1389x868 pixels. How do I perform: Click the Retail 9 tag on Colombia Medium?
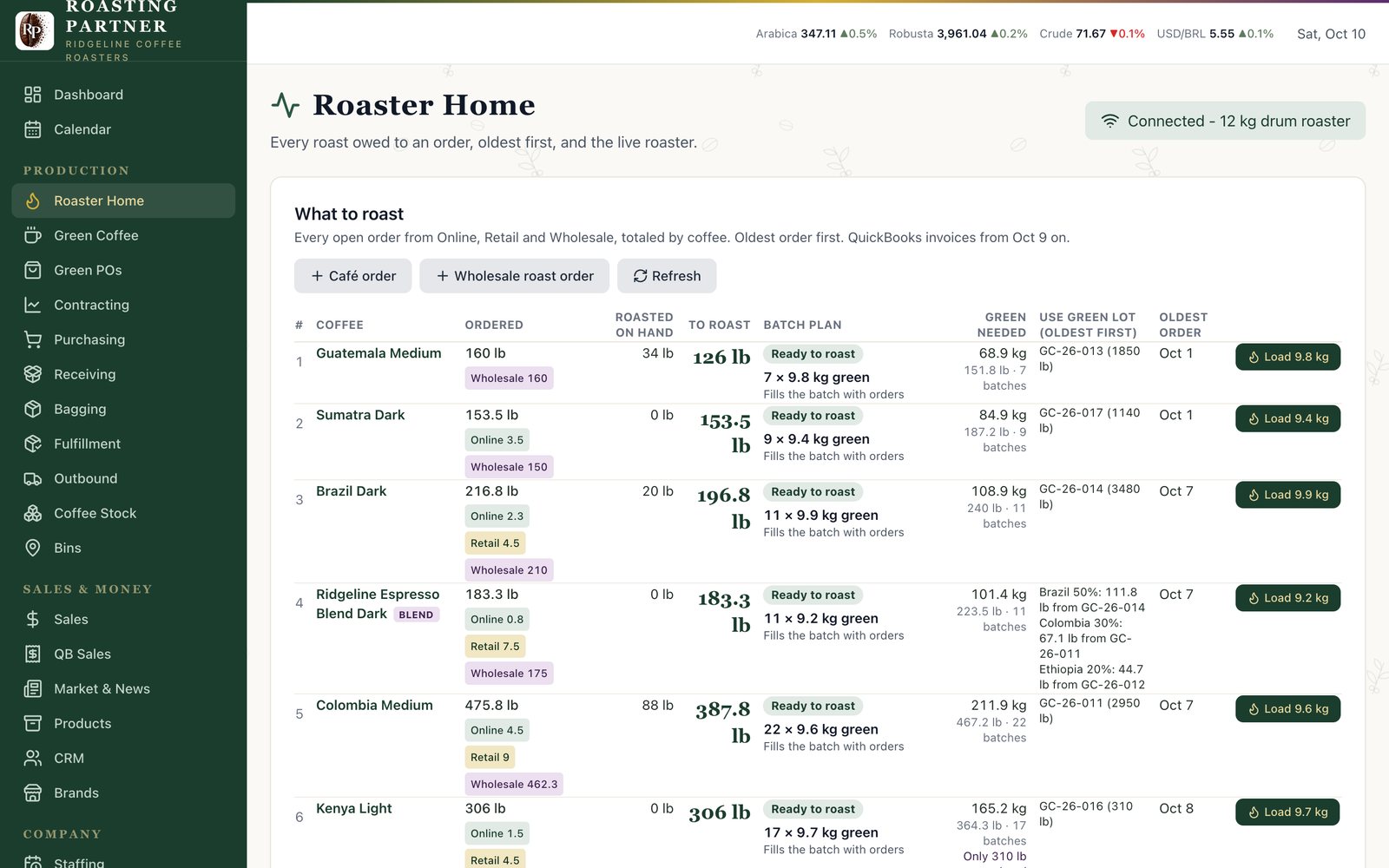click(x=490, y=757)
